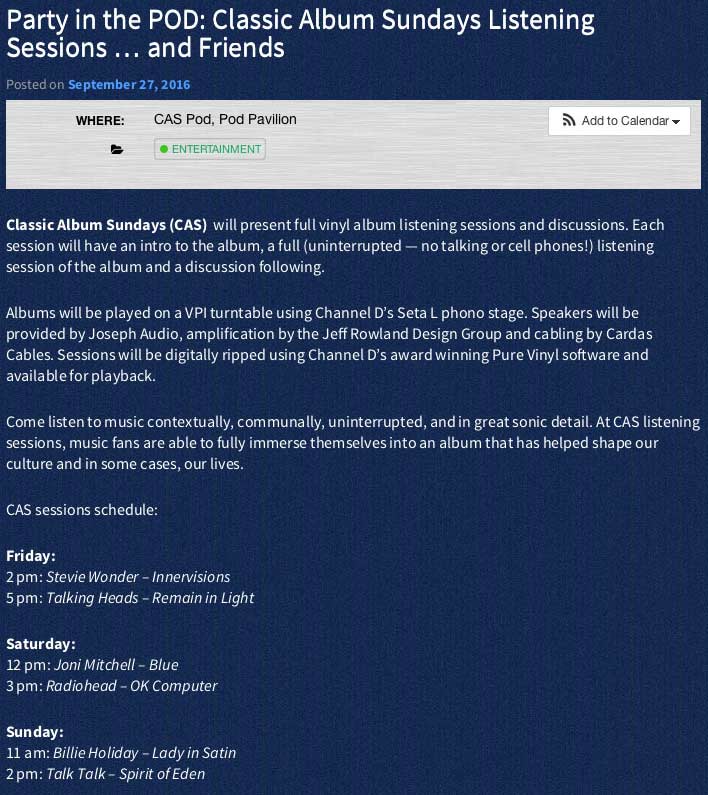Click the Sunday: schedule heading
Screen dimensions: 708x795
pos(35,732)
